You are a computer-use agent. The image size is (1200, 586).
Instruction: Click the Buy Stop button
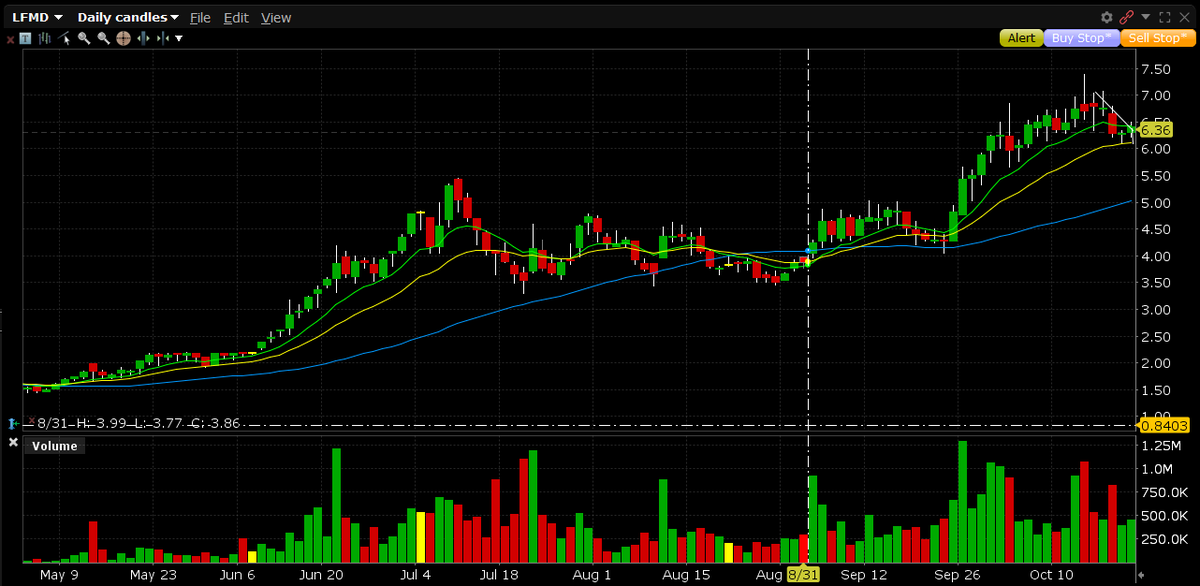[x=1081, y=38]
